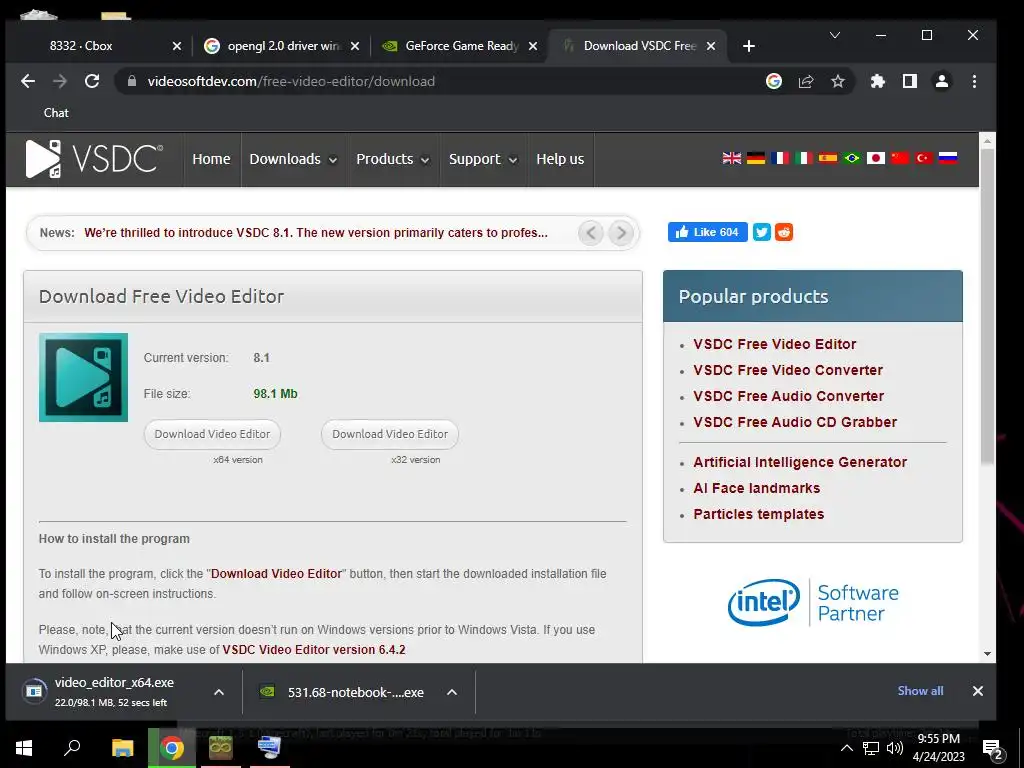Show previous news item arrow
1024x768 pixels.
(x=591, y=232)
